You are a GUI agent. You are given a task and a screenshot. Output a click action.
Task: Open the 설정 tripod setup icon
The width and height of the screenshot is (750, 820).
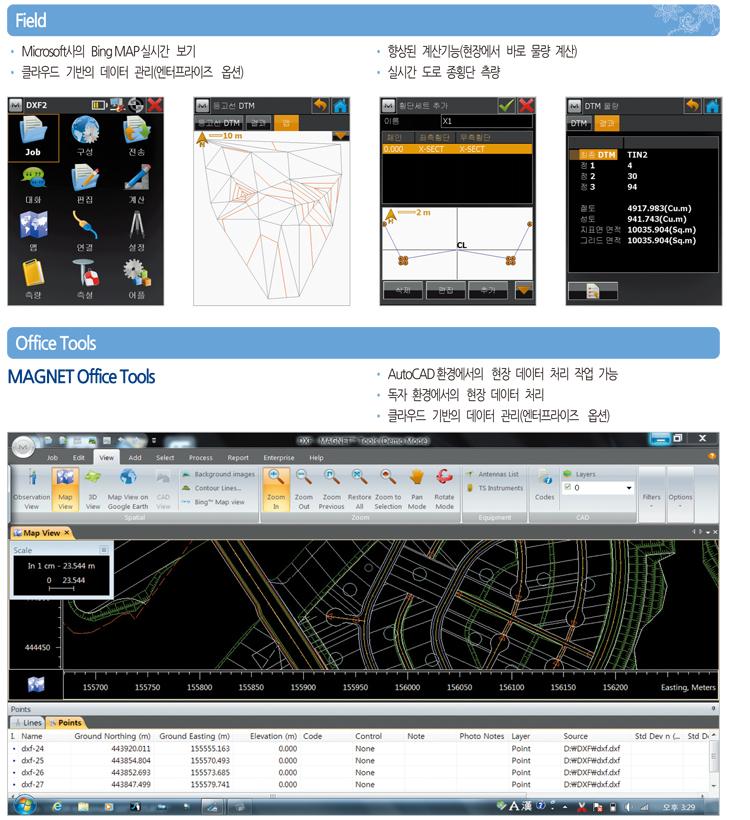137,225
